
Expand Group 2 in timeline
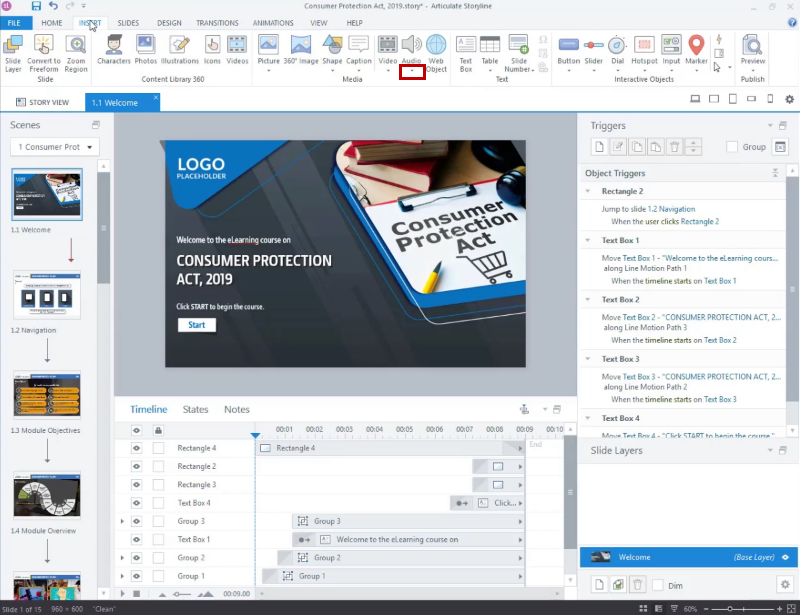click(x=122, y=558)
